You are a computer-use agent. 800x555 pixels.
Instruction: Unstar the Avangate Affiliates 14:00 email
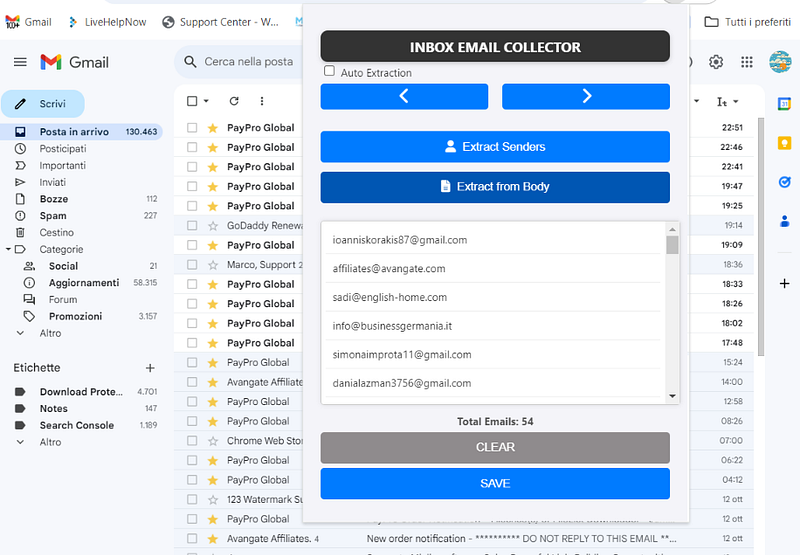(x=213, y=382)
